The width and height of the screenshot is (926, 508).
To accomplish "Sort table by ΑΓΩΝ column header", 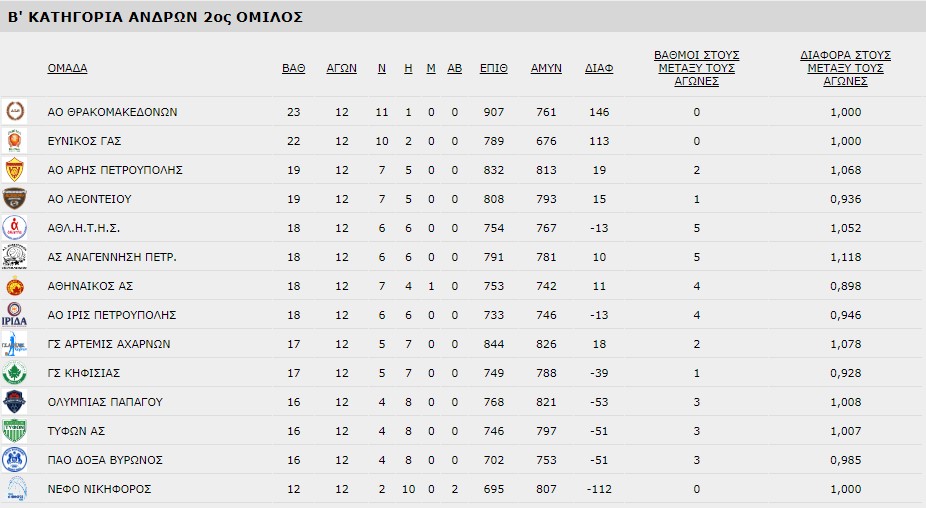I will (x=342, y=69).
